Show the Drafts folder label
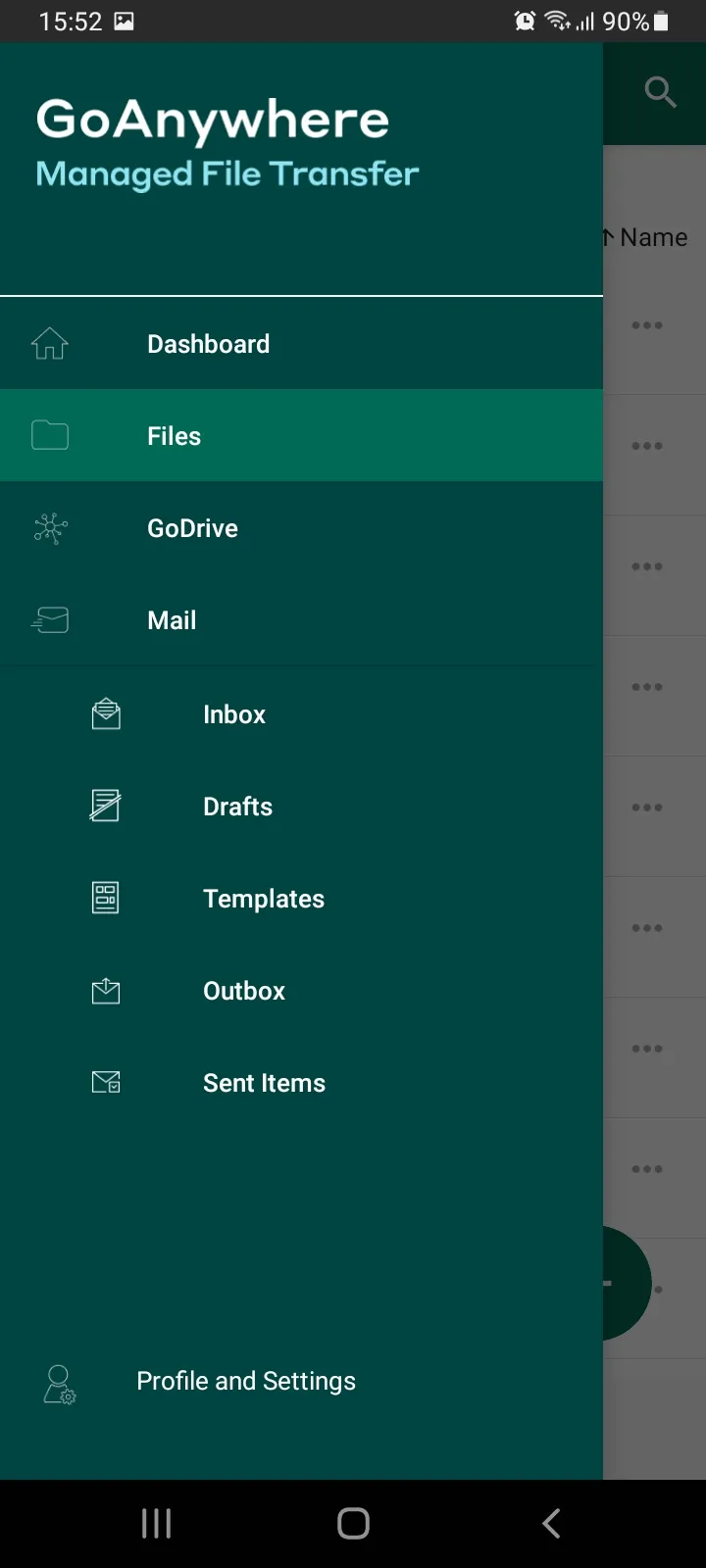This screenshot has width=706, height=1568. pyautogui.click(x=237, y=807)
